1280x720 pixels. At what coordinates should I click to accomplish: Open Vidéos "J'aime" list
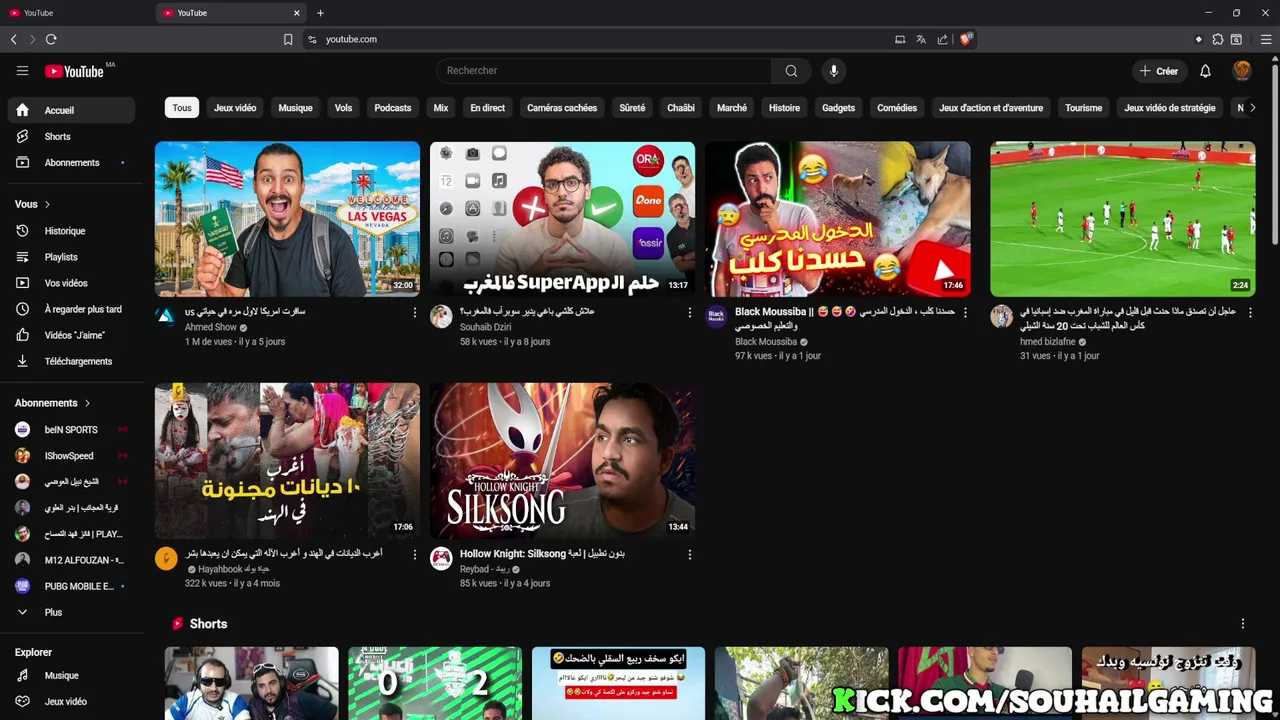pos(70,335)
